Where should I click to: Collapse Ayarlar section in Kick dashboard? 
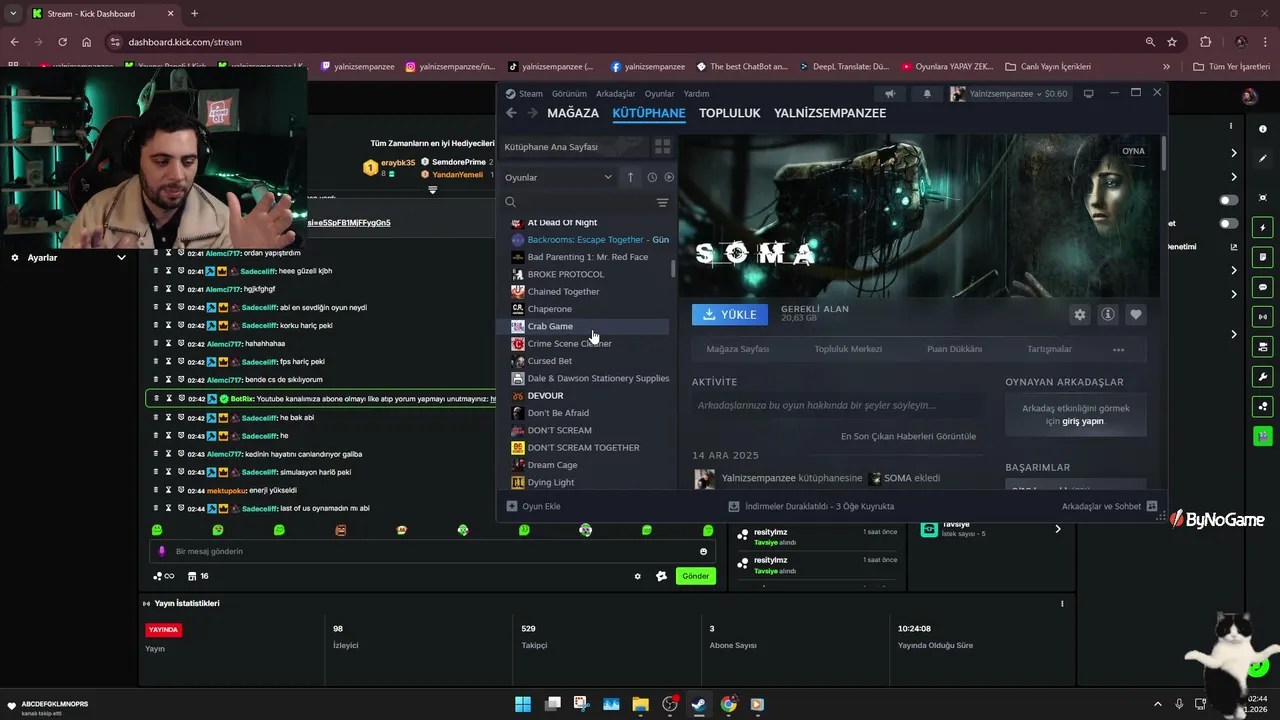(121, 257)
